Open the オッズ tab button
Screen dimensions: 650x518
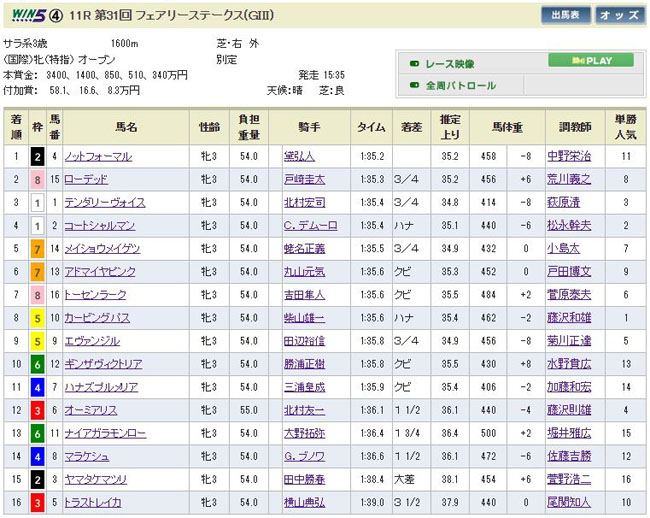620,15
